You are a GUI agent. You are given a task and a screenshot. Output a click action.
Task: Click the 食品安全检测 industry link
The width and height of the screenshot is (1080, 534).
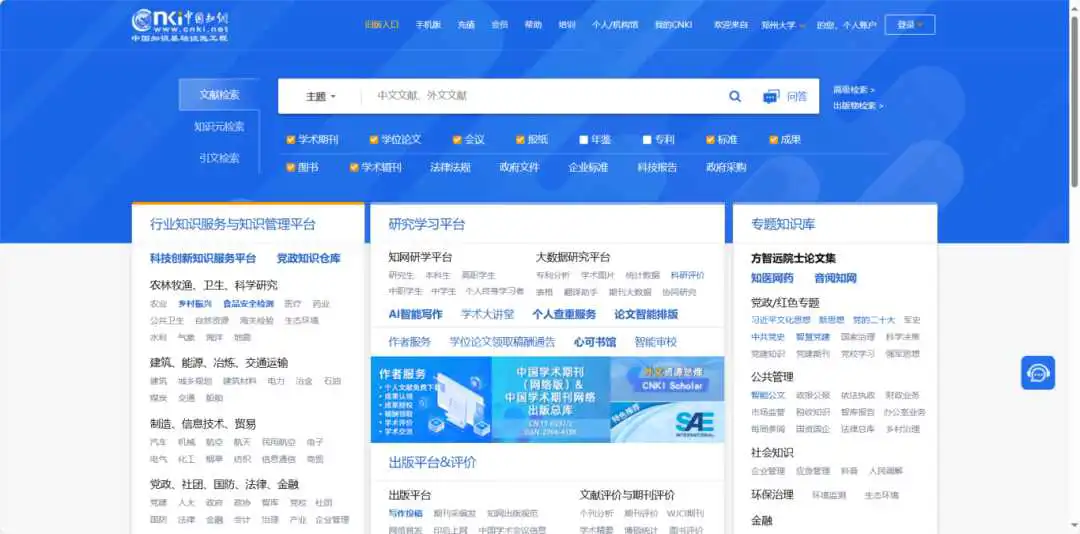click(x=248, y=304)
